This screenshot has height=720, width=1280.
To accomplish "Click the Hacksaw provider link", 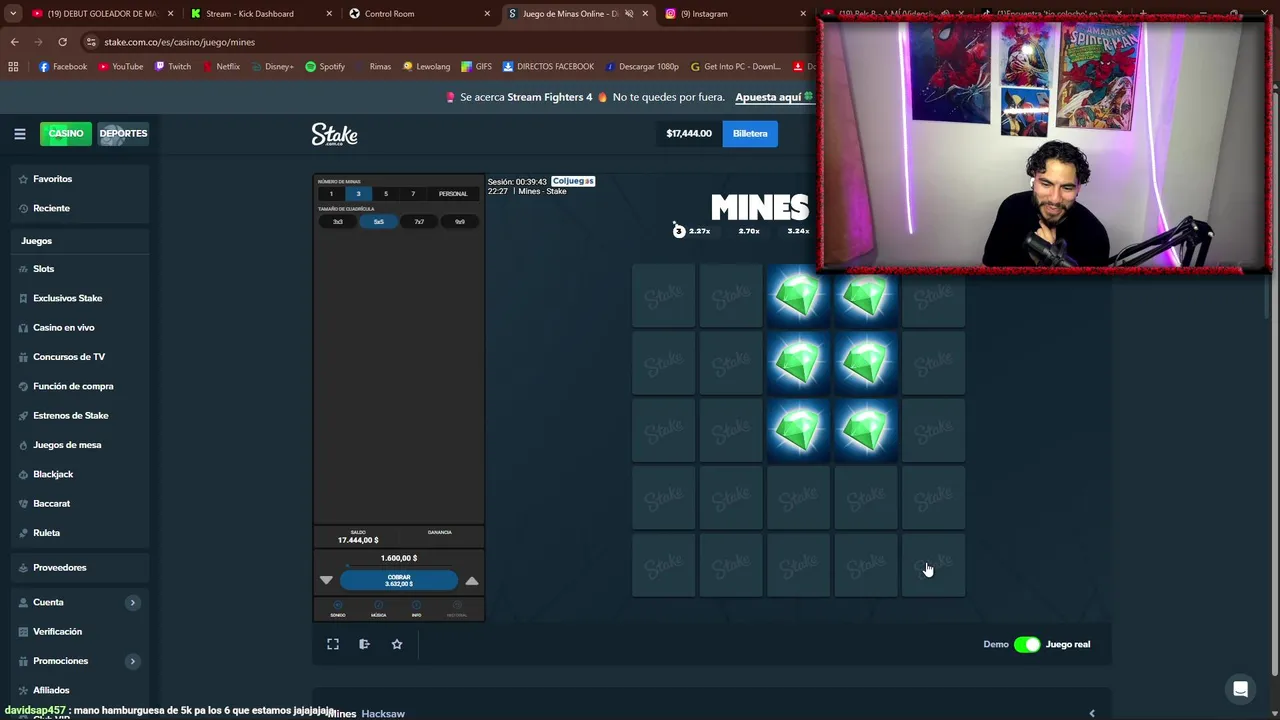I will point(383,713).
